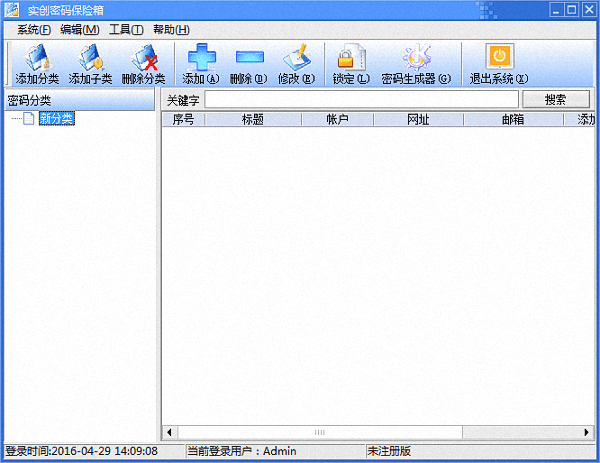Click the 邮箱 column header
The height and width of the screenshot is (463, 600).
[x=513, y=120]
